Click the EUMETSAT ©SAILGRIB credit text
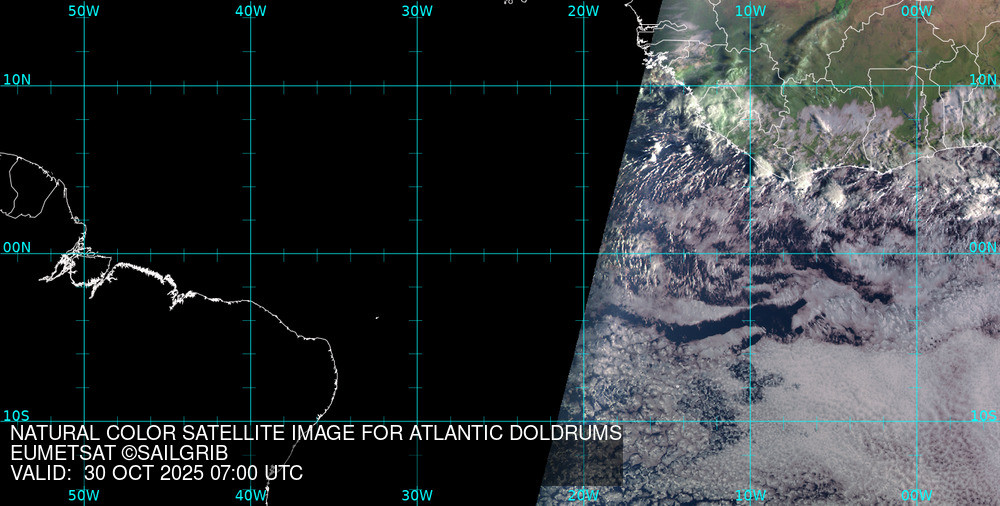The width and height of the screenshot is (1000, 506). pyautogui.click(x=119, y=453)
